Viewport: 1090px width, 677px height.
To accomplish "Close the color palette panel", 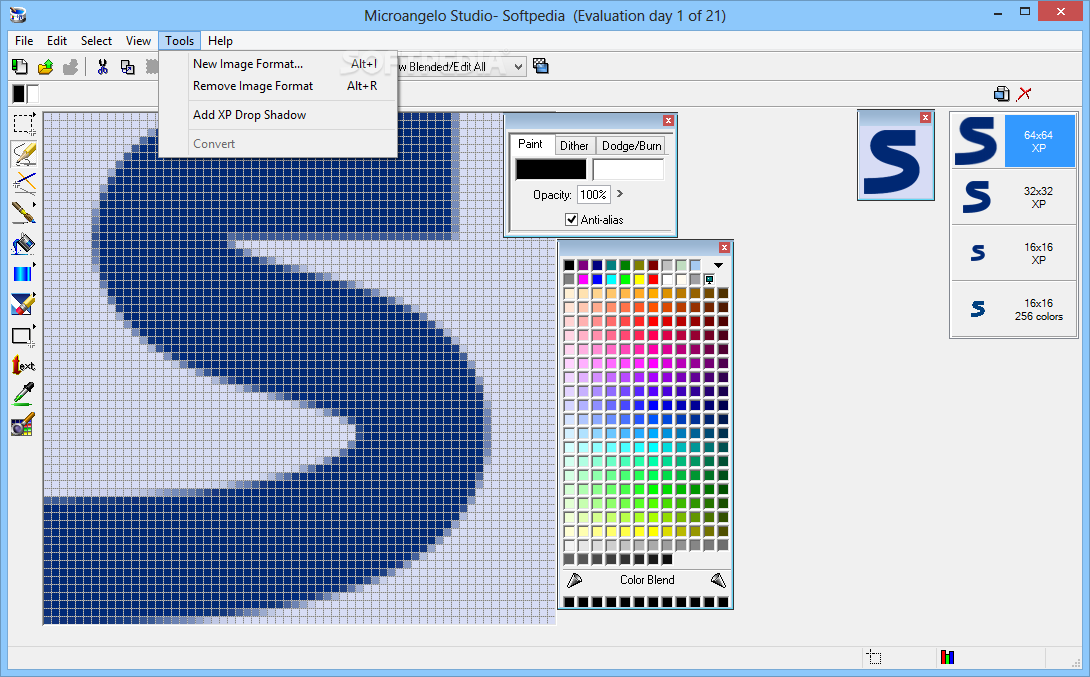I will 724,247.
